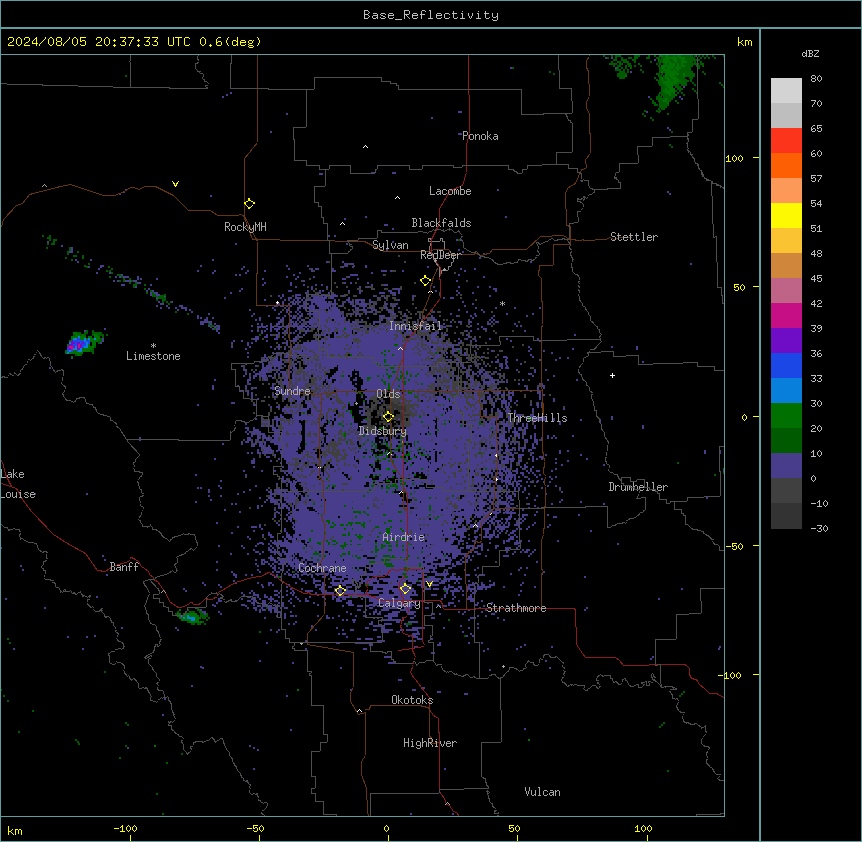This screenshot has width=862, height=842.
Task: Select the Banff town label
Action: pos(124,567)
